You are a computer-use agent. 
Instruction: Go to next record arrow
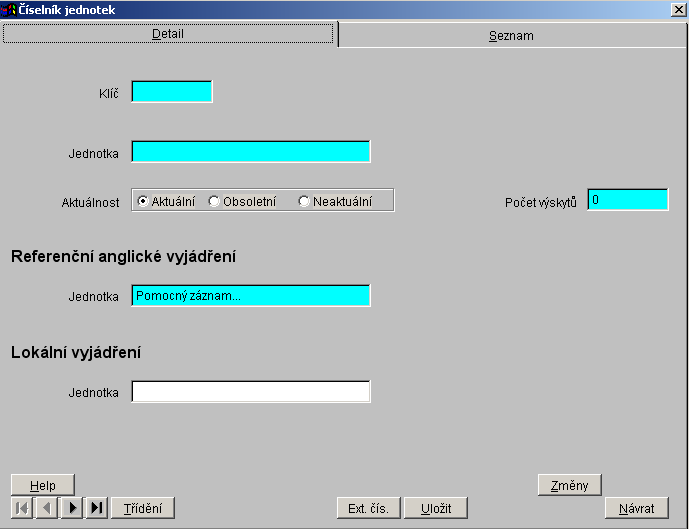pyautogui.click(x=72, y=508)
